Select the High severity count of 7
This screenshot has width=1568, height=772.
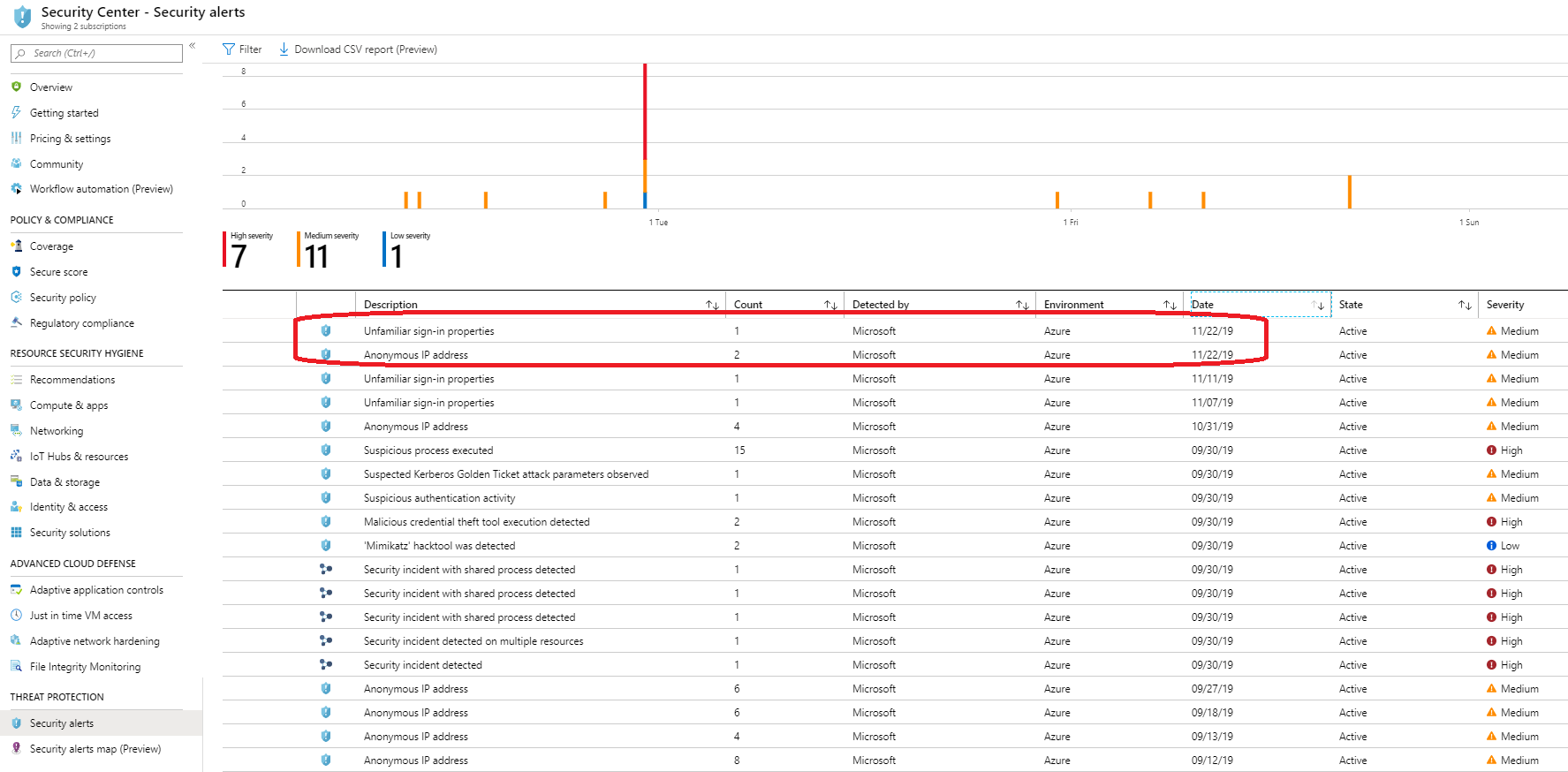click(x=239, y=255)
